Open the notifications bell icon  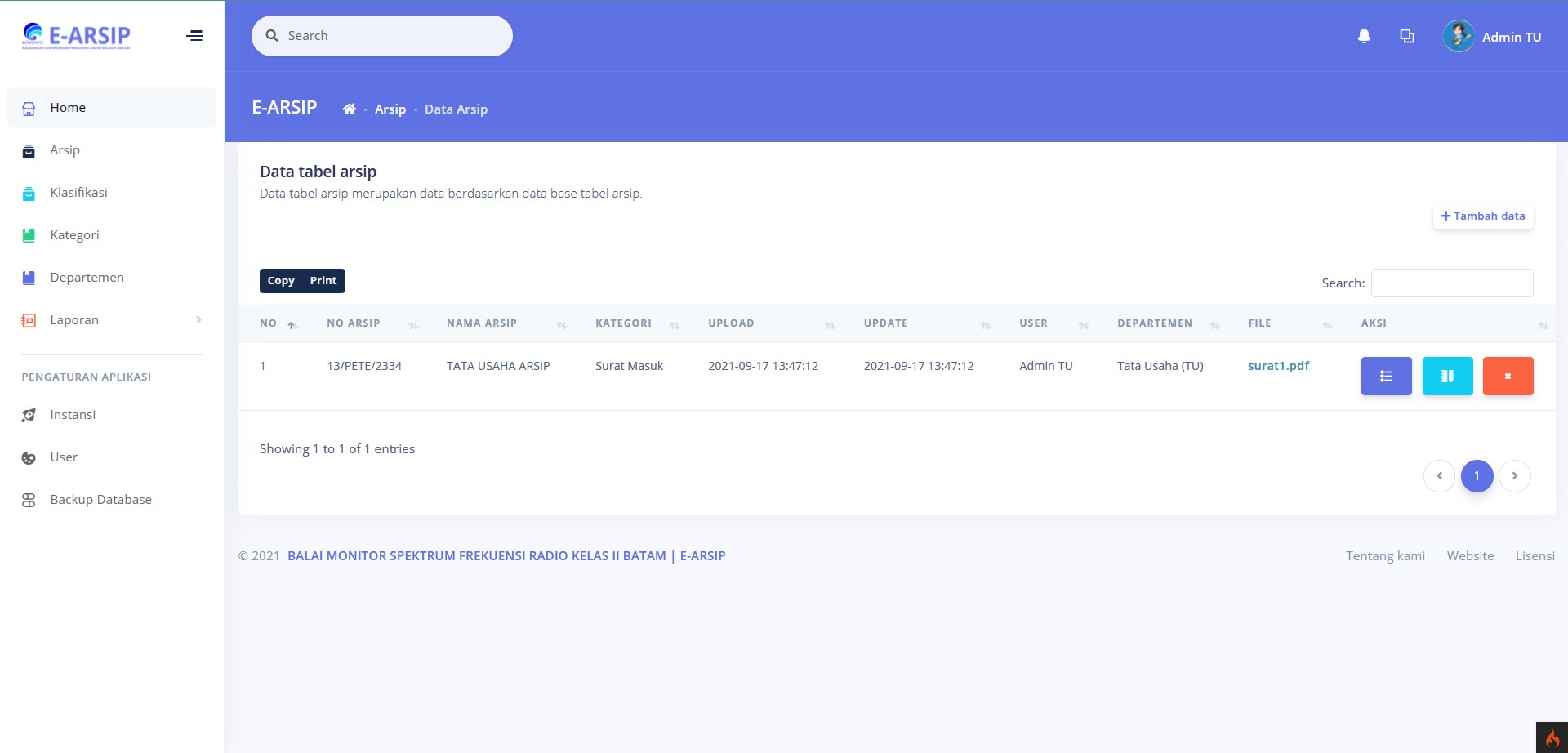[1364, 37]
